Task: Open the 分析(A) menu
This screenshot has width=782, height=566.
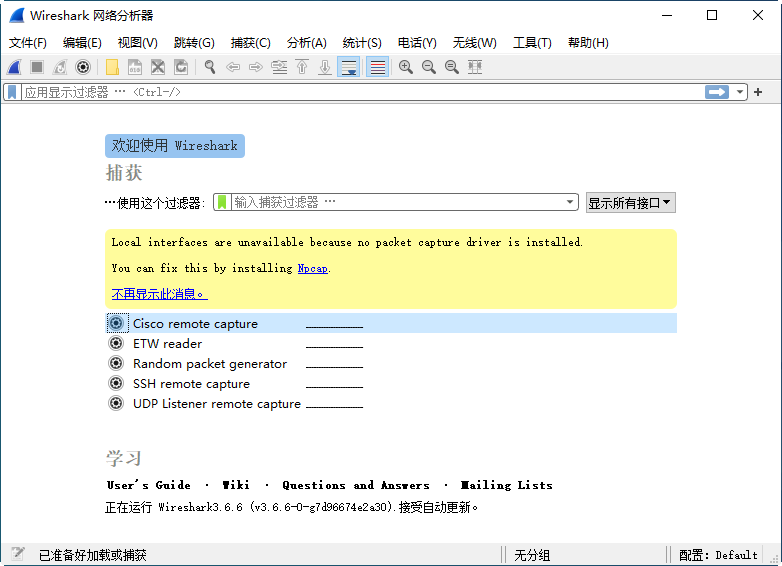Action: [306, 43]
